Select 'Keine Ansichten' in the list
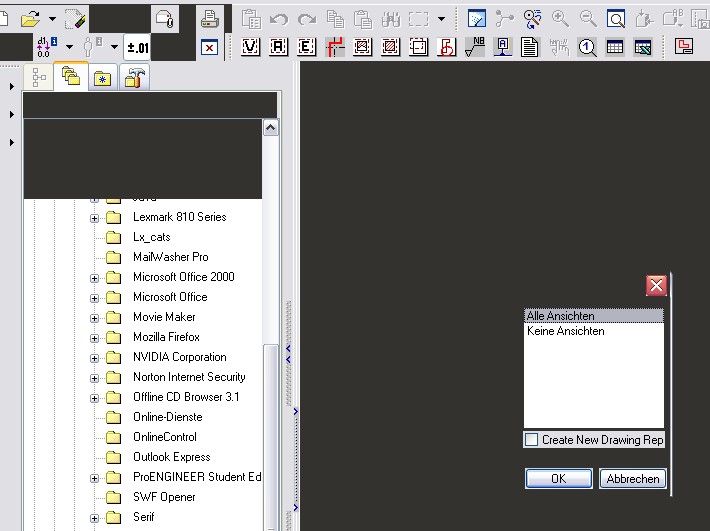This screenshot has height=531, width=710. [594, 331]
